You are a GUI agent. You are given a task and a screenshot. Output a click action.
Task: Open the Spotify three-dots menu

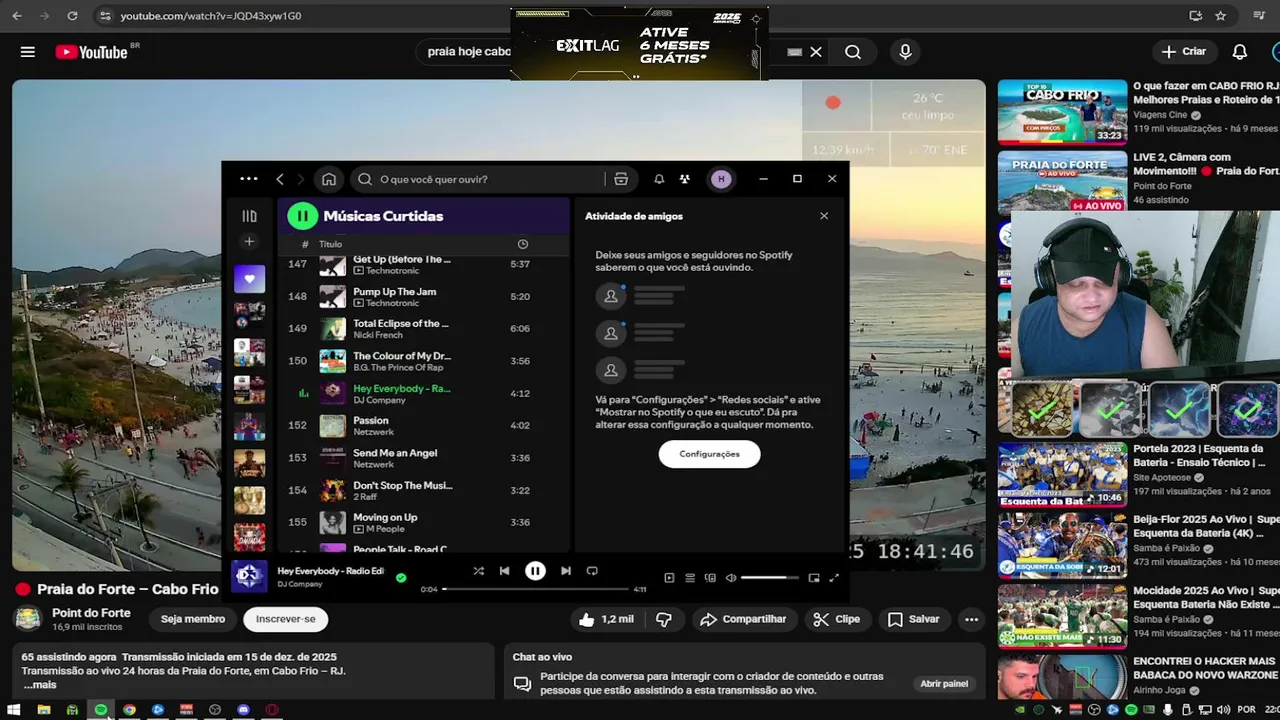pos(249,179)
